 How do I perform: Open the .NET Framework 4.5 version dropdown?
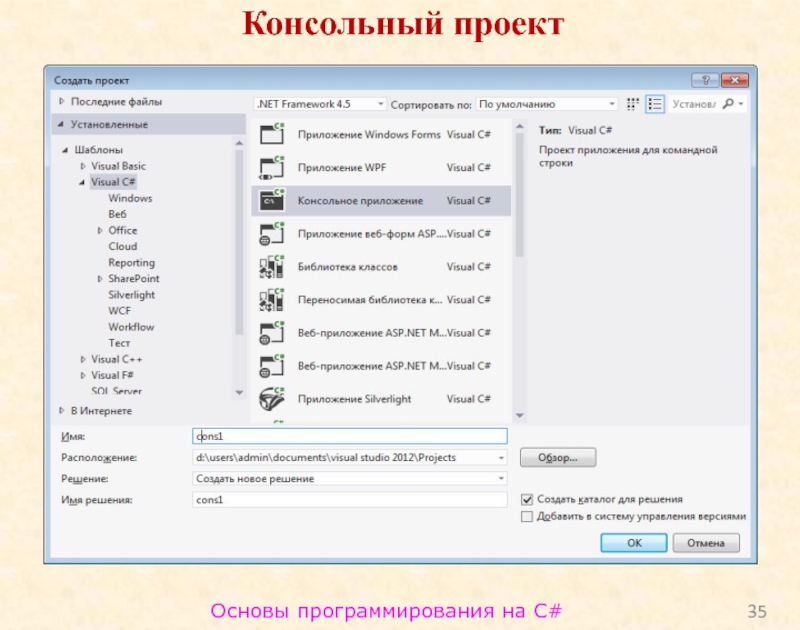(320, 104)
